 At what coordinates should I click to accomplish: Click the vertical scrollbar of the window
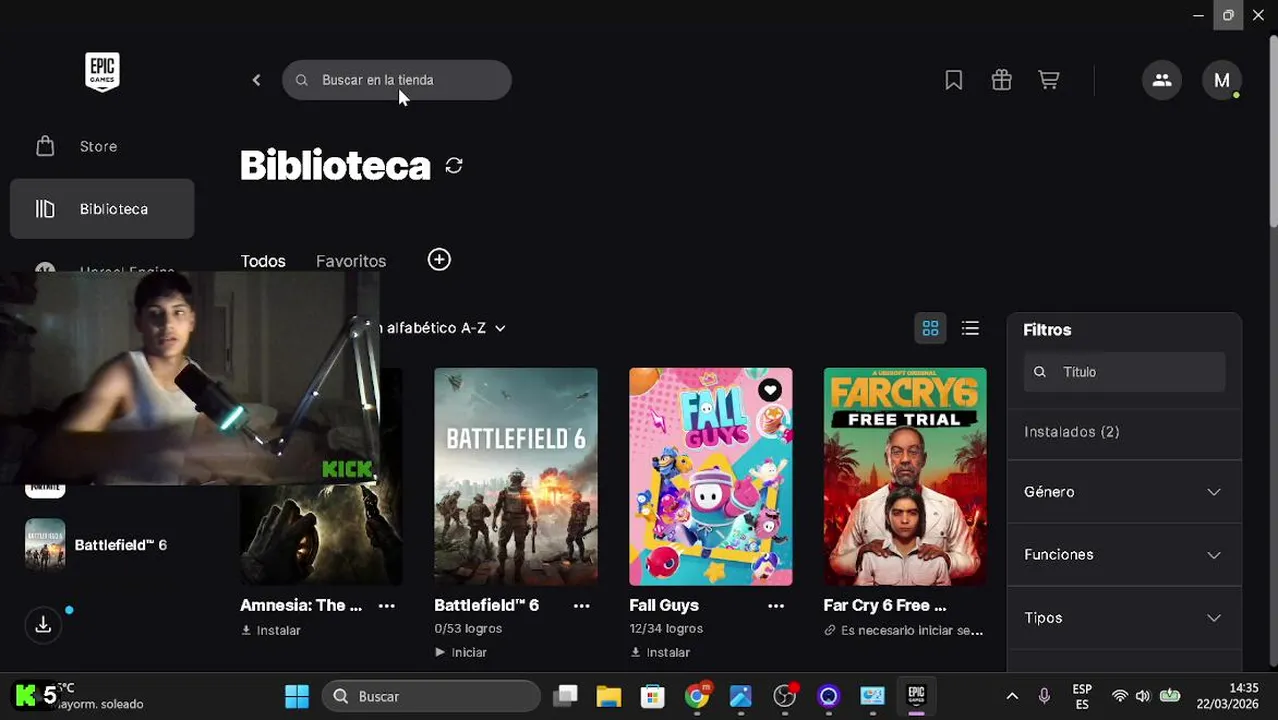[1273, 130]
